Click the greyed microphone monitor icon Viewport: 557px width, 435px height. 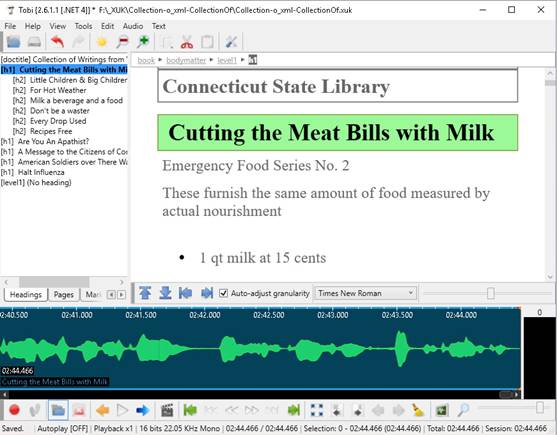tap(35, 410)
